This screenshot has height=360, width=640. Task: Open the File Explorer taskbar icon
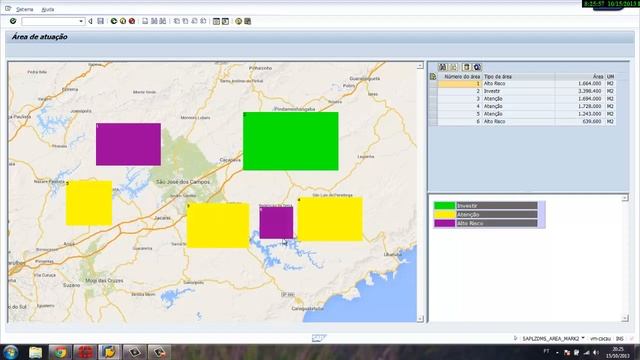tap(36, 352)
